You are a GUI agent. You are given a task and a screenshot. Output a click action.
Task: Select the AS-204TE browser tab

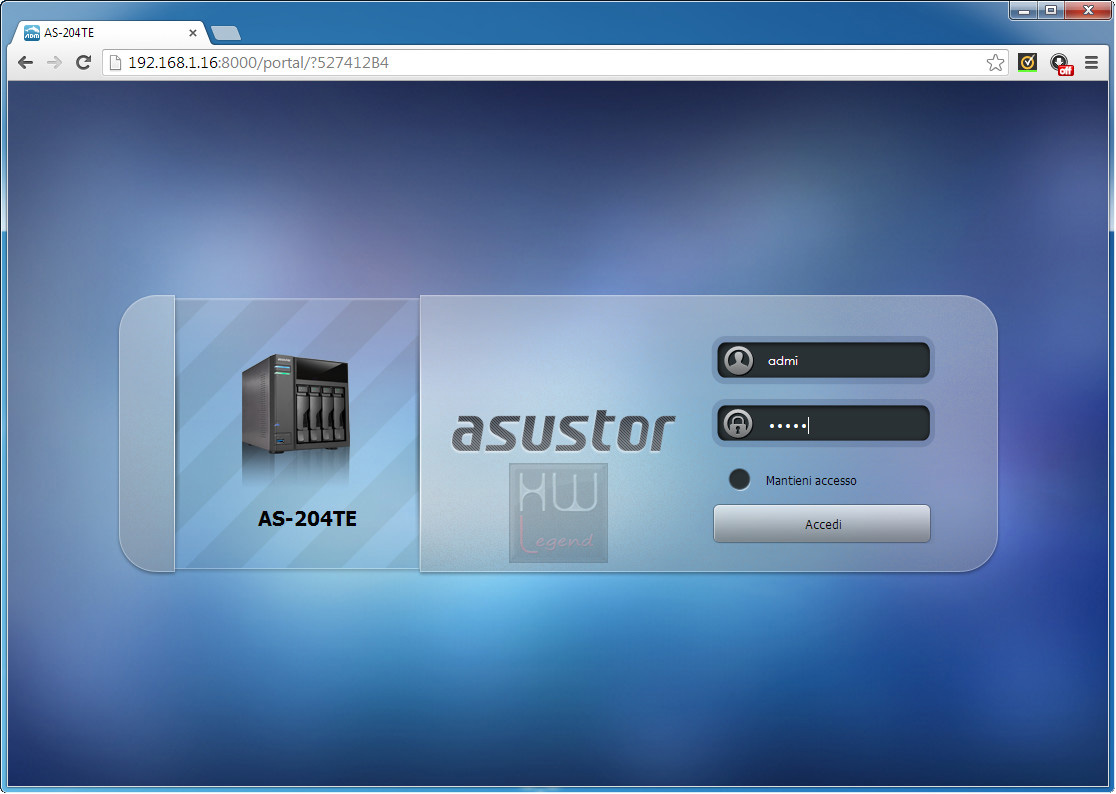[110, 33]
